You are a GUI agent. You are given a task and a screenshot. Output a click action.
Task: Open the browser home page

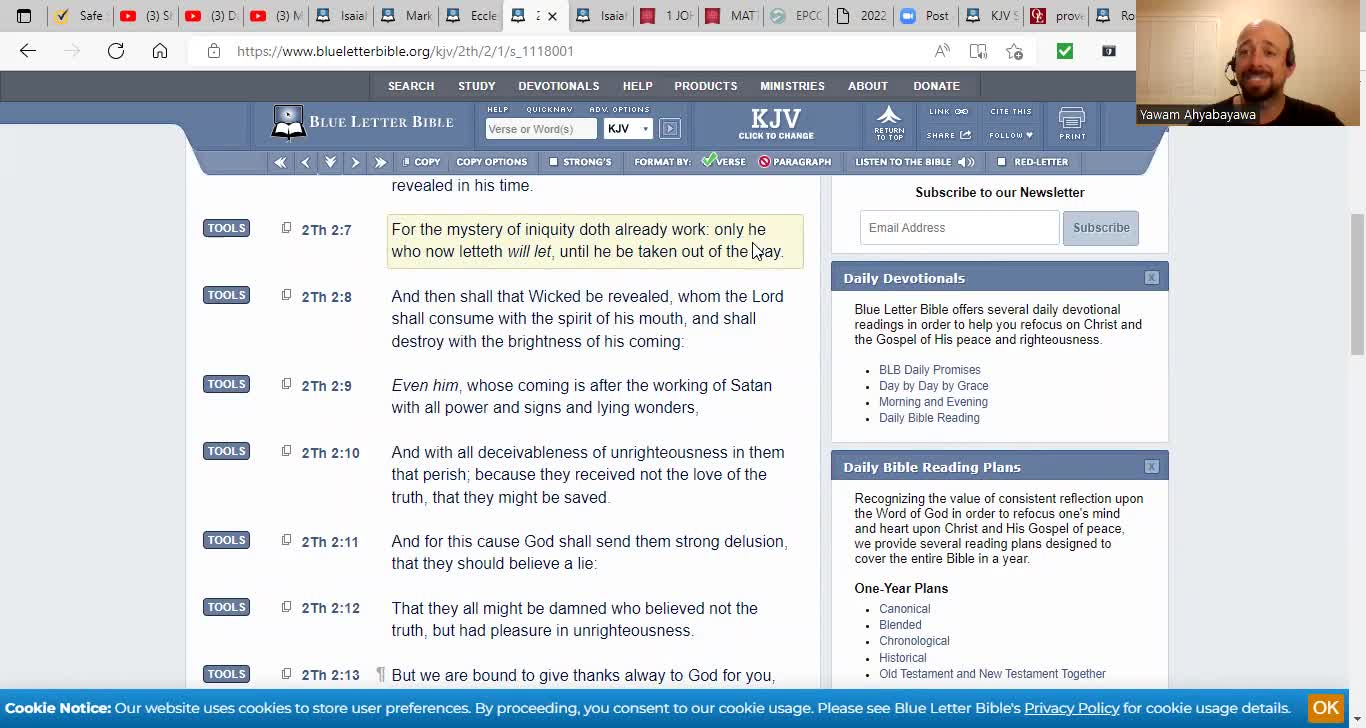coord(160,51)
